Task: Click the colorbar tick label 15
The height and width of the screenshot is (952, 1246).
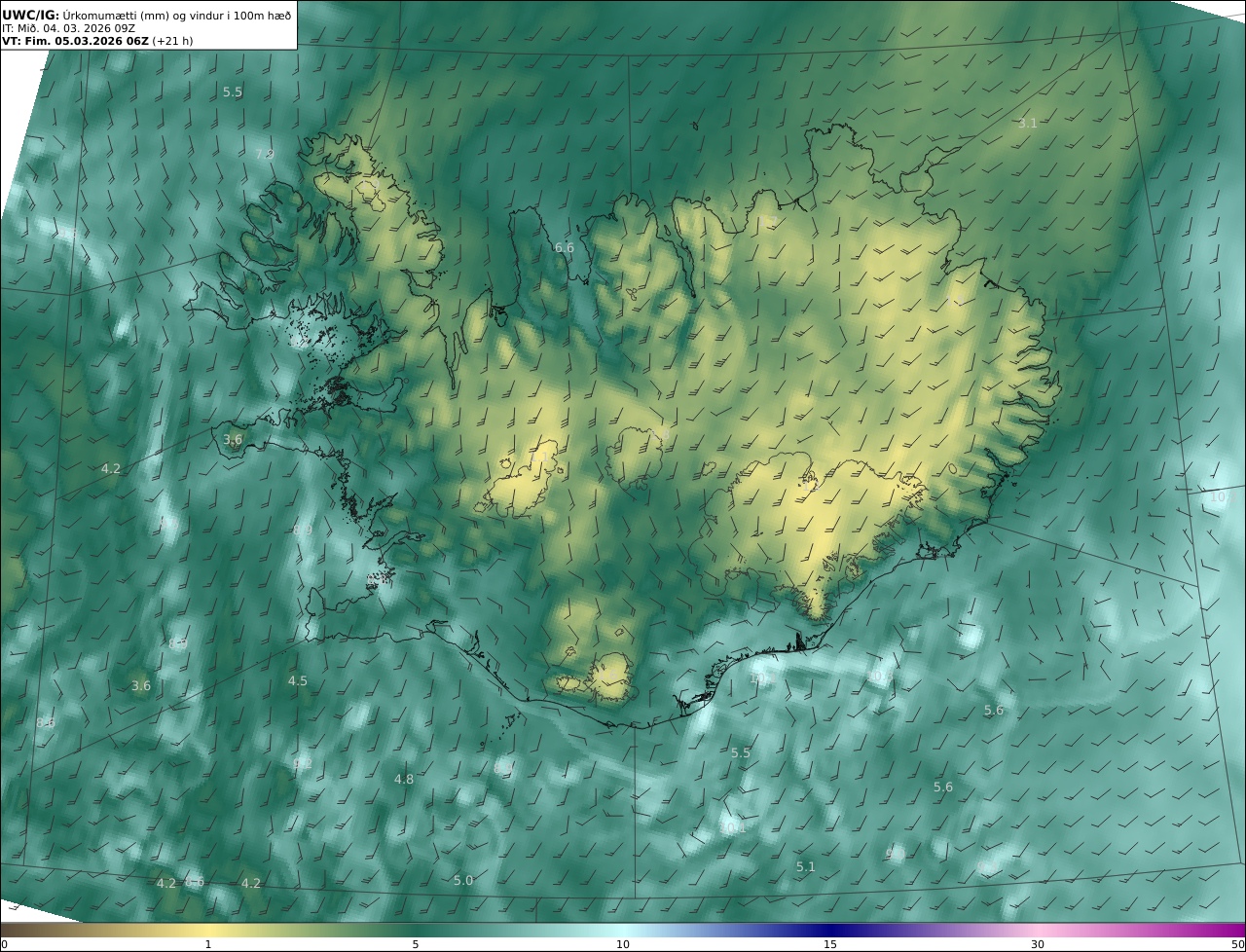Action: coord(830,944)
